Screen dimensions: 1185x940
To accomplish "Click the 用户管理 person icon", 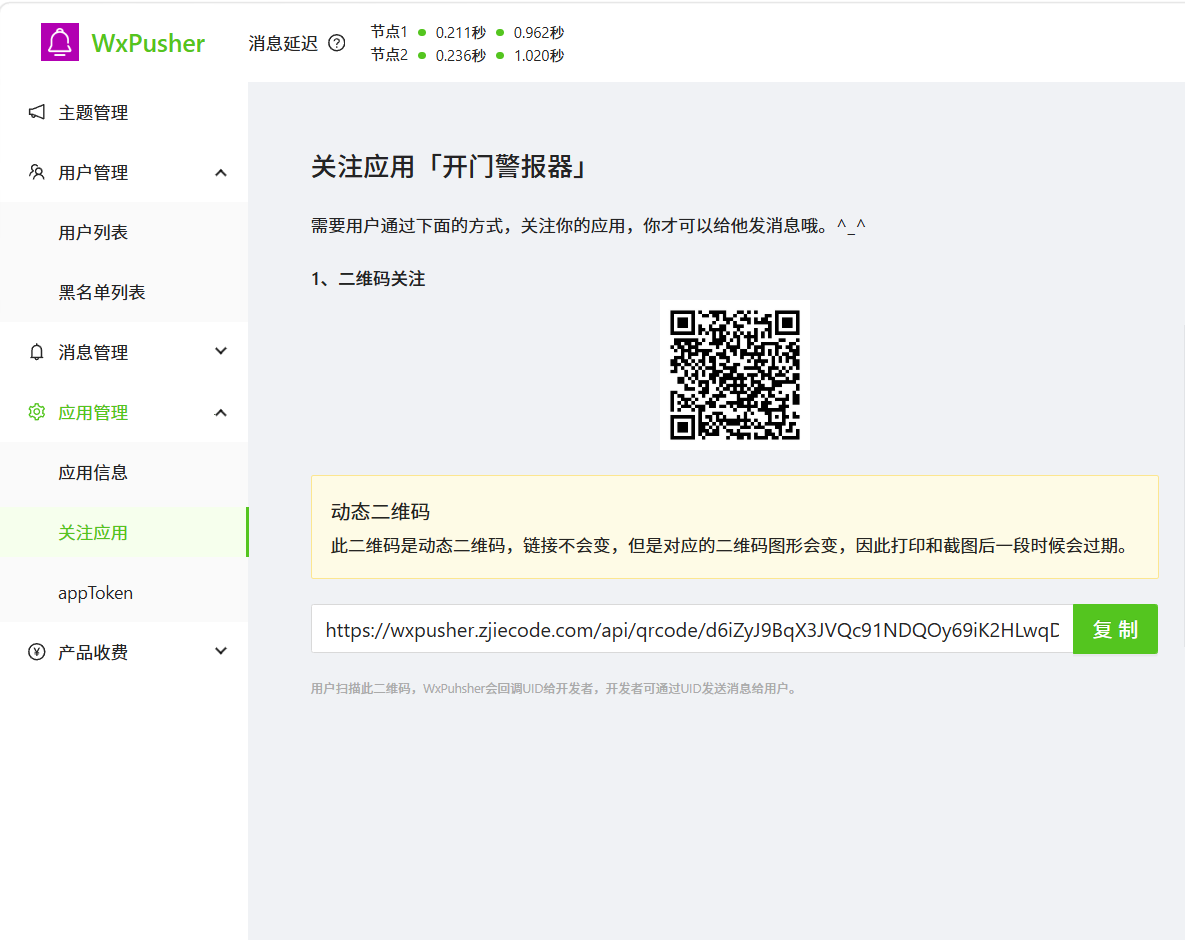I will point(36,172).
